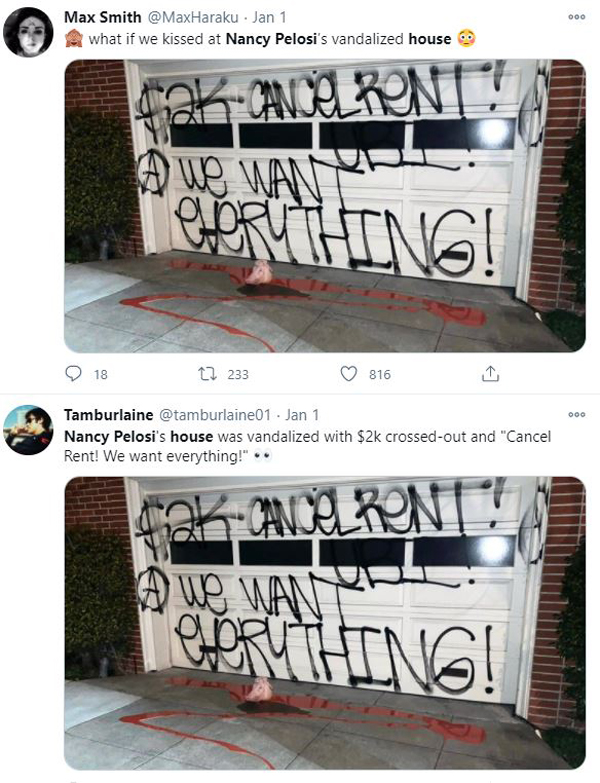Like Max Smith's tweet with heart icon
Screen dimensions: 600x783
click(x=348, y=374)
